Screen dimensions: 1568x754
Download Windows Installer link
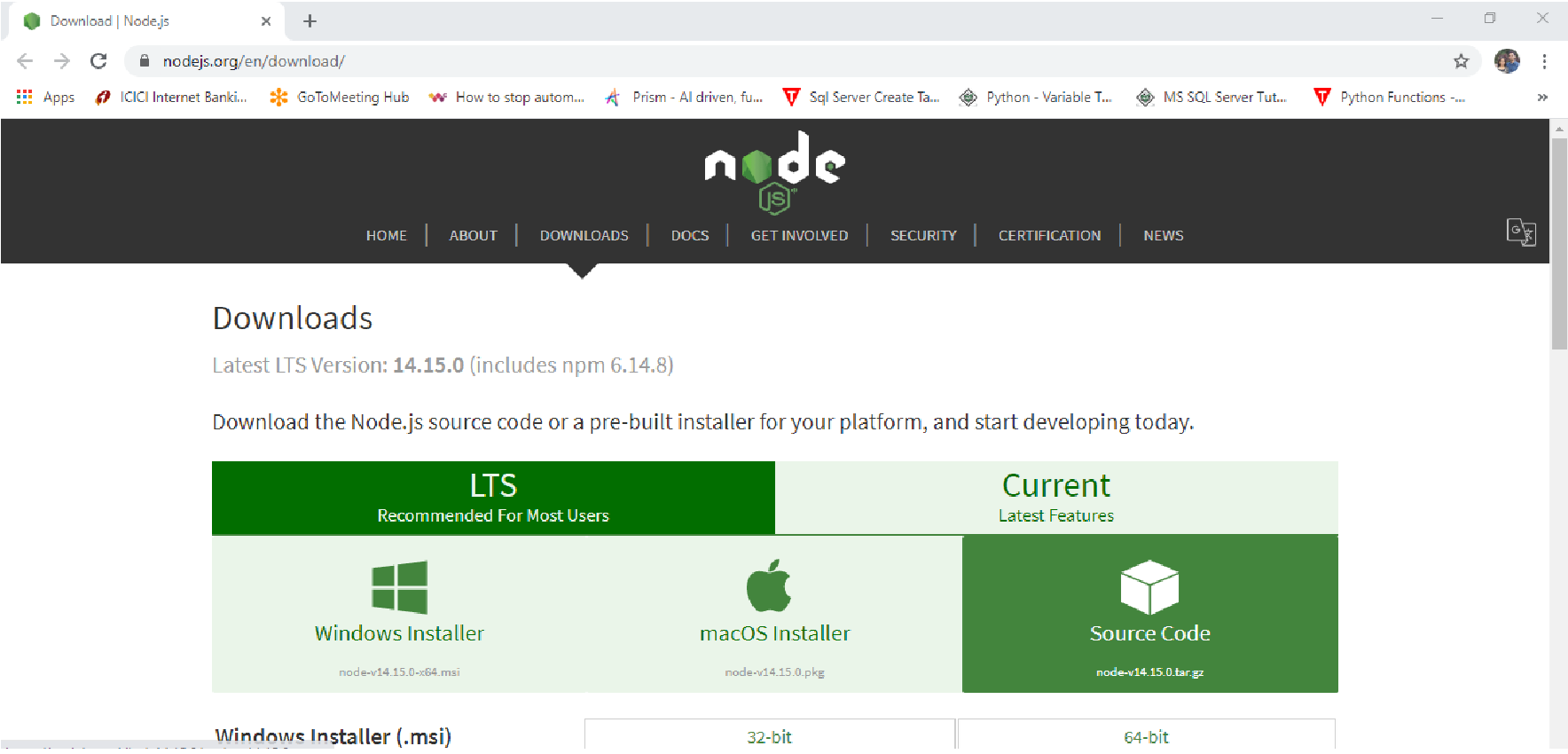click(x=399, y=633)
